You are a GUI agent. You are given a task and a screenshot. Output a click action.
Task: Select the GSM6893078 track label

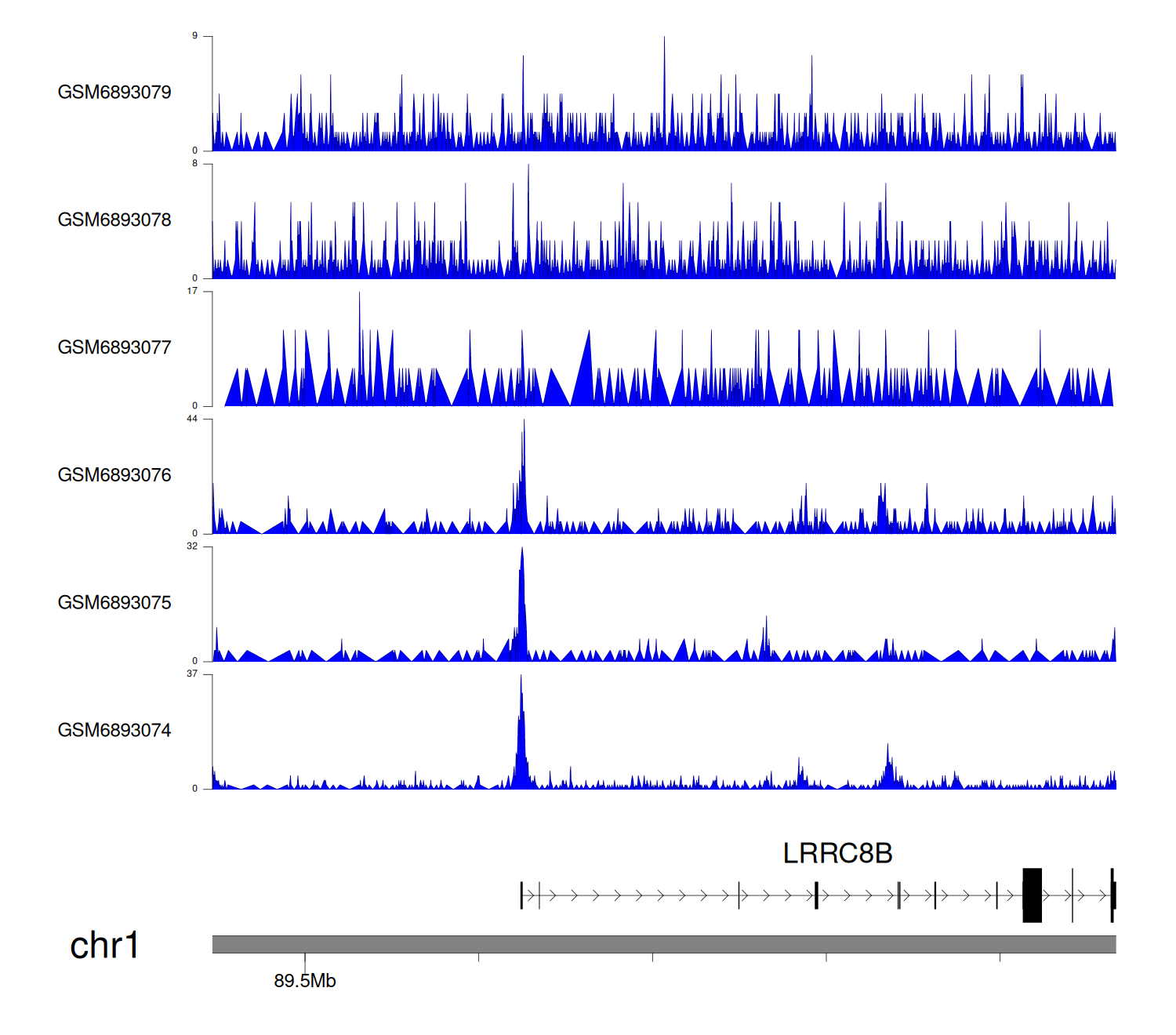(x=114, y=220)
